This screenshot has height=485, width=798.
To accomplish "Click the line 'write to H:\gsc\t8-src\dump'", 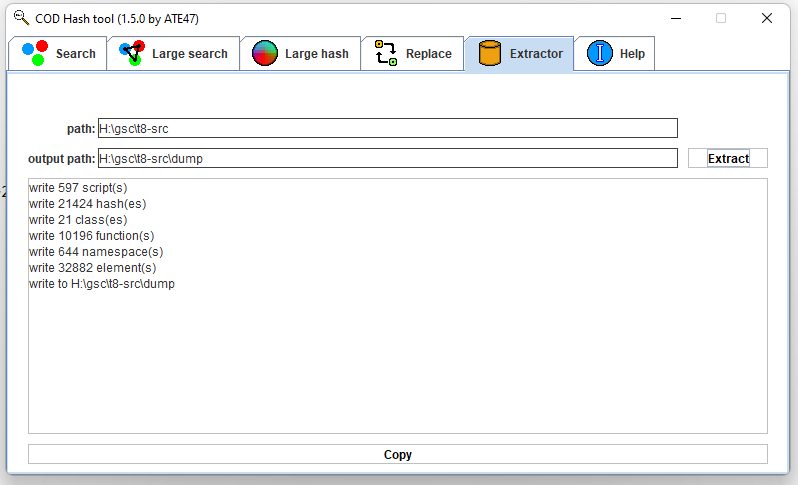I will 102,284.
